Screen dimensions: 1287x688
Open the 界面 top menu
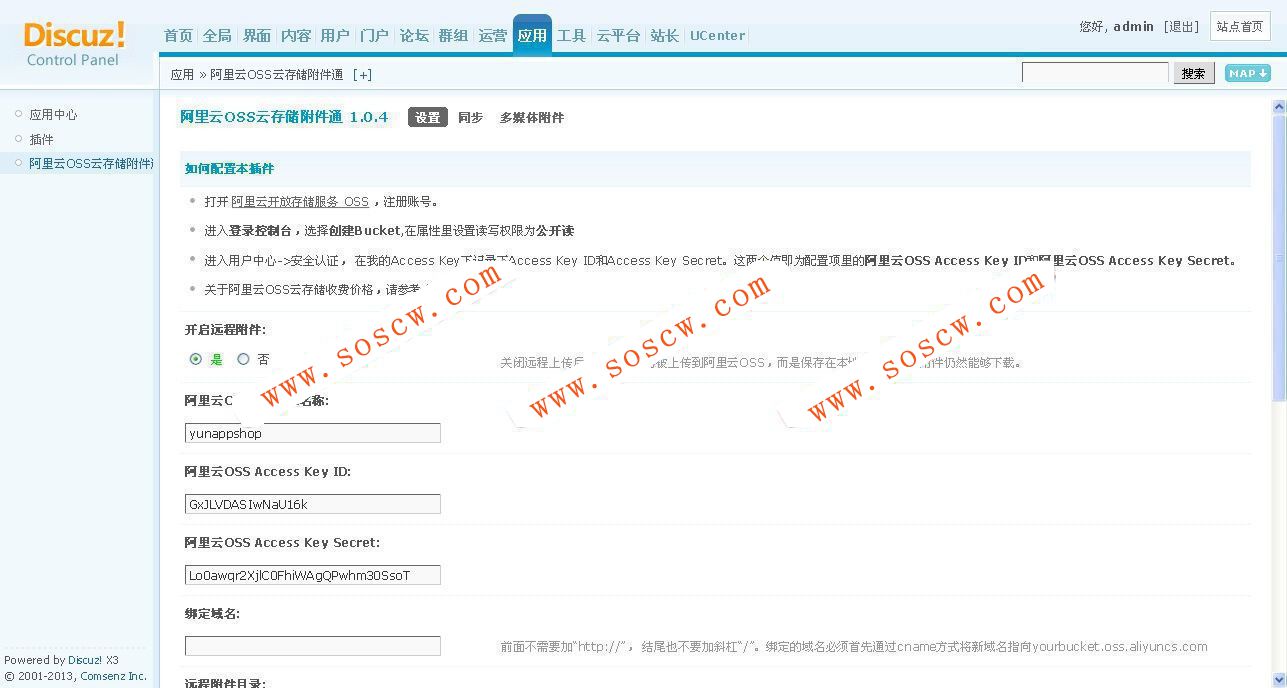257,35
